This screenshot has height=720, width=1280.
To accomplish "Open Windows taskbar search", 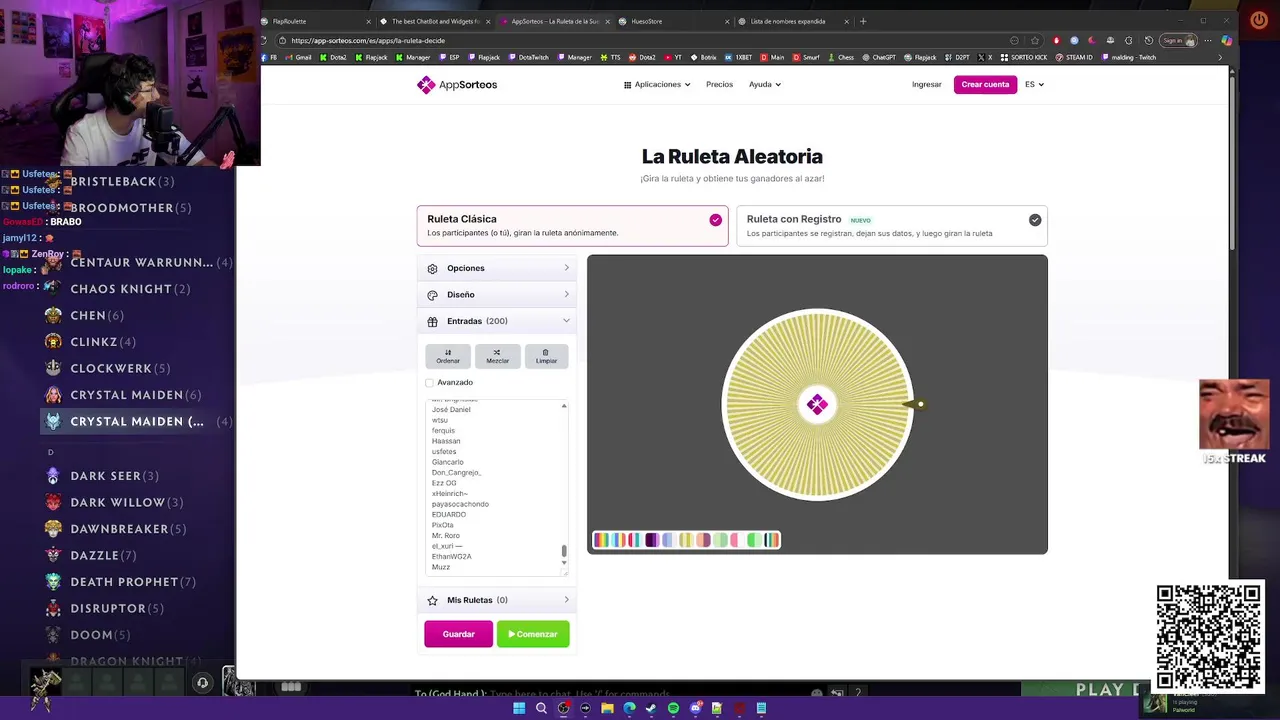I will pos(541,708).
